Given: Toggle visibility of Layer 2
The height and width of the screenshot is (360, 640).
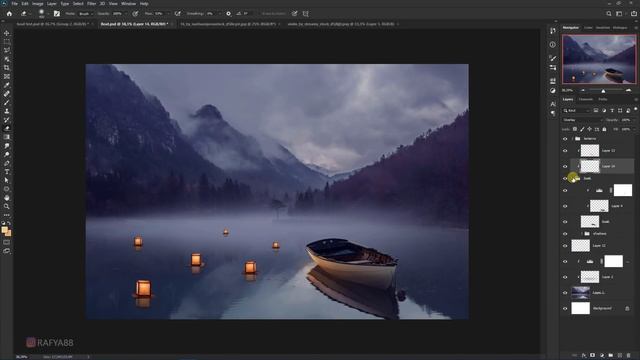Looking at the screenshot, I should 565,277.
